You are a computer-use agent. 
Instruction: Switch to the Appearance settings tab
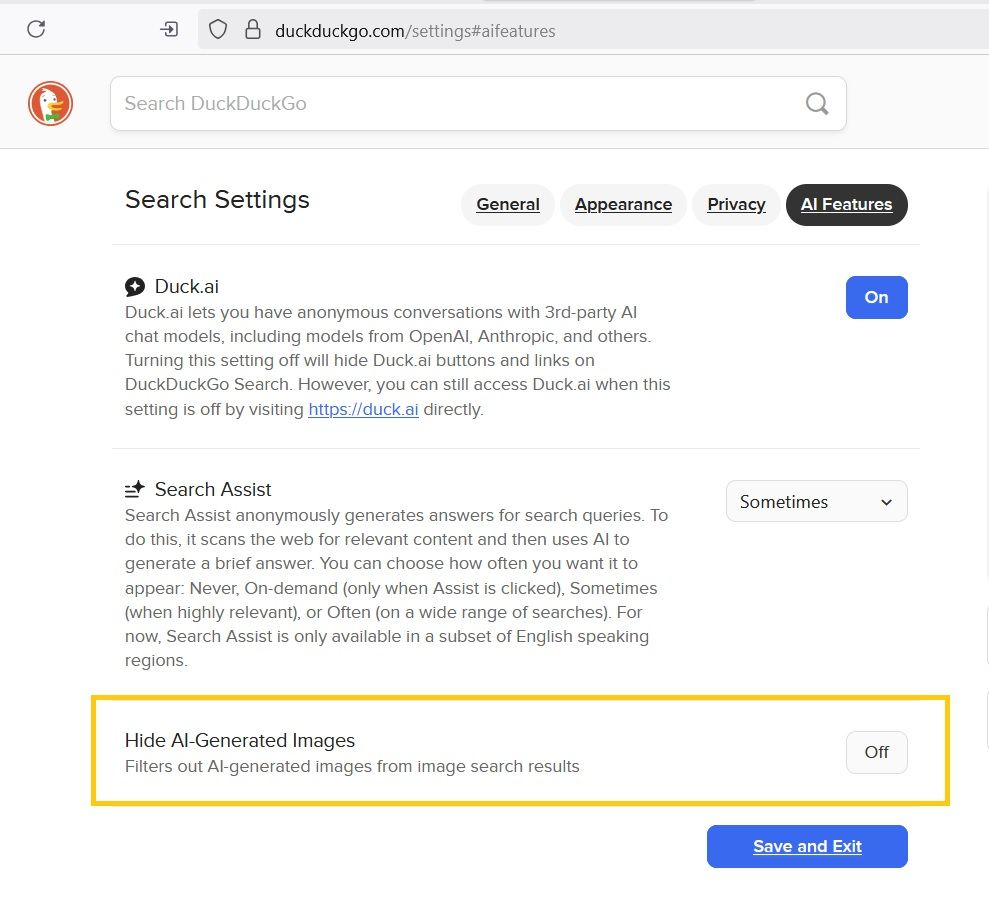[x=623, y=204]
